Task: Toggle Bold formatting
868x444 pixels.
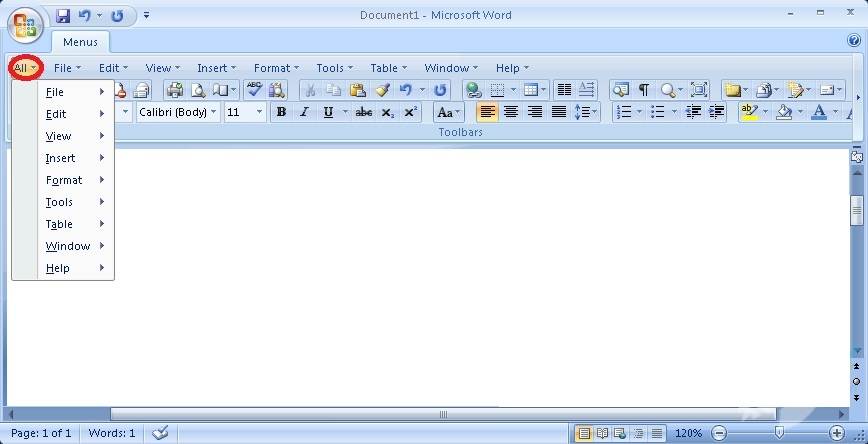Action: click(281, 112)
